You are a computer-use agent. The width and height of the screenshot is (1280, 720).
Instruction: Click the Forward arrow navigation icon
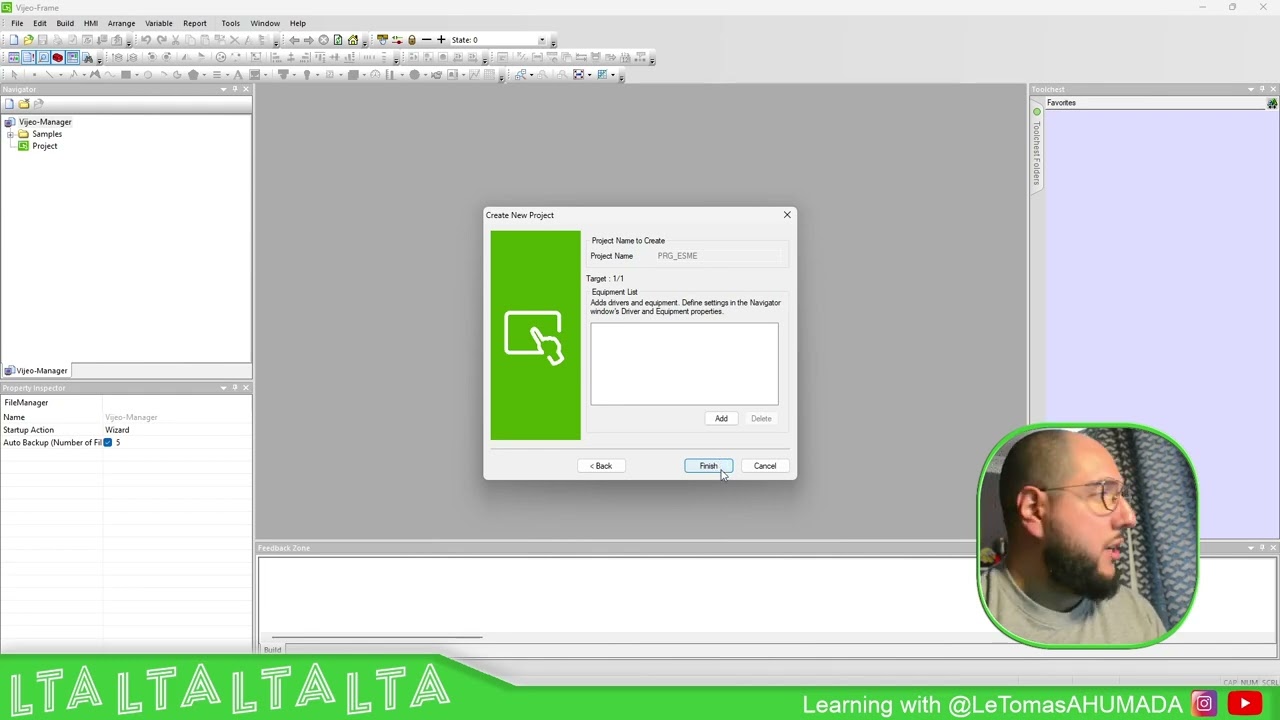[x=309, y=40]
